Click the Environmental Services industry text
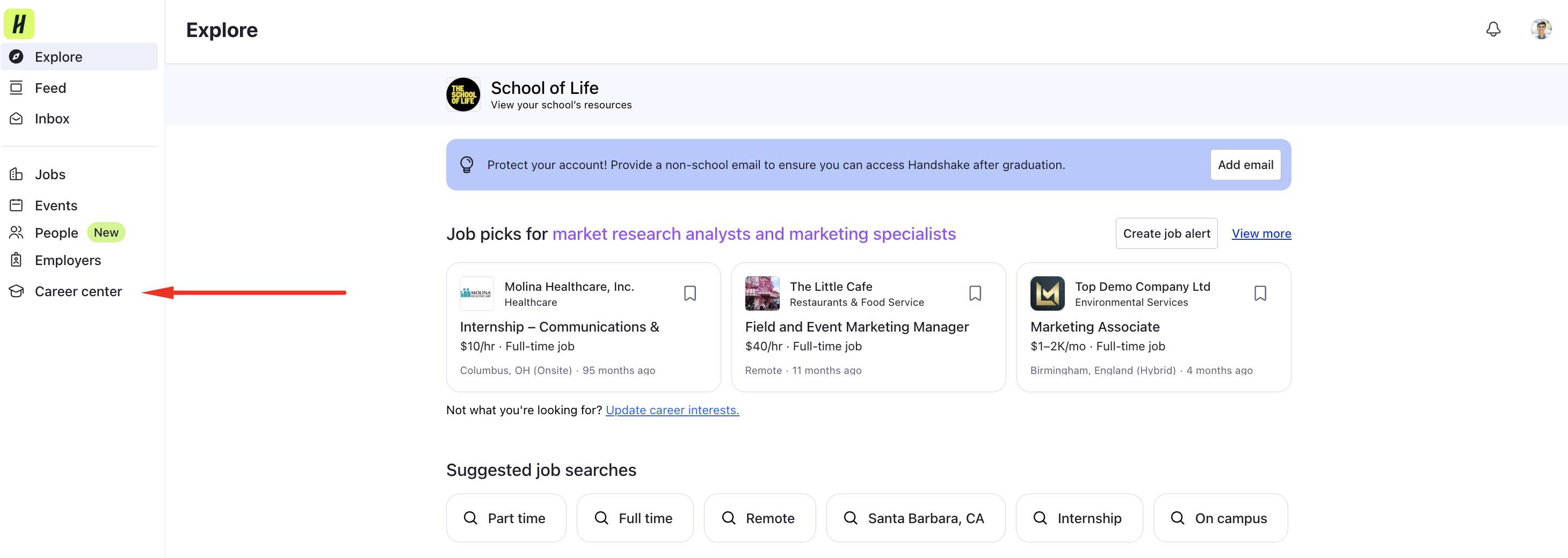The width and height of the screenshot is (1568, 558). [1130, 303]
